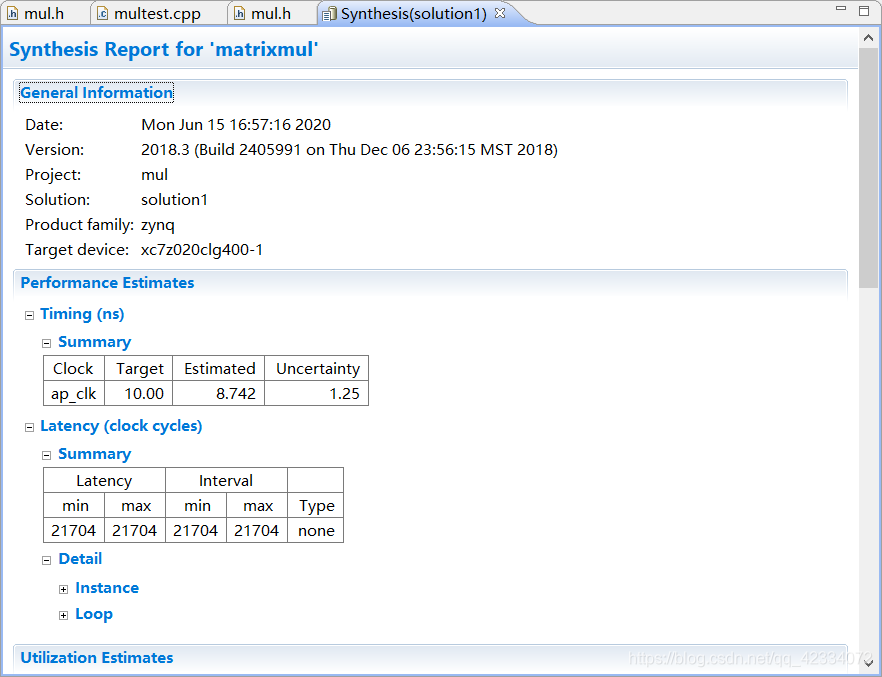Click the Date value Mon Jun 15

click(x=236, y=125)
